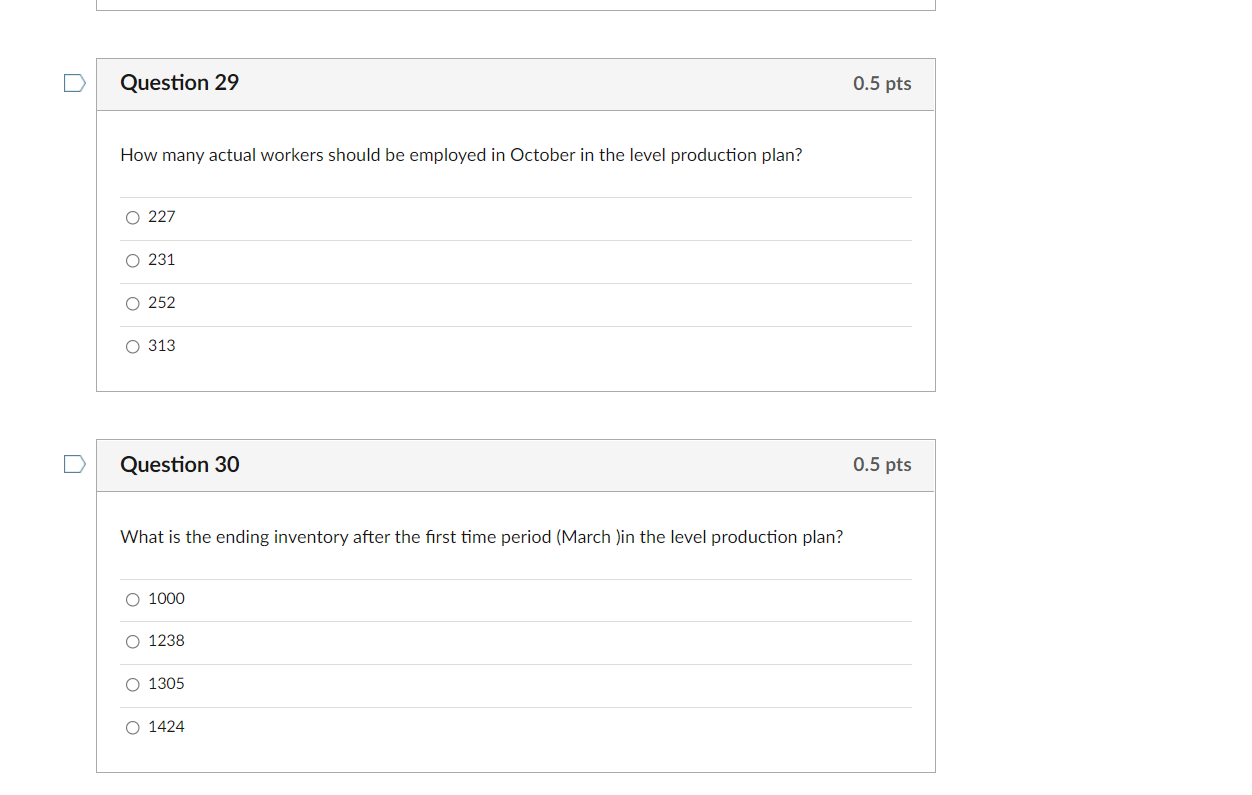Click the 0.5 pts label for Question 30
The width and height of the screenshot is (1252, 795).
(882, 464)
